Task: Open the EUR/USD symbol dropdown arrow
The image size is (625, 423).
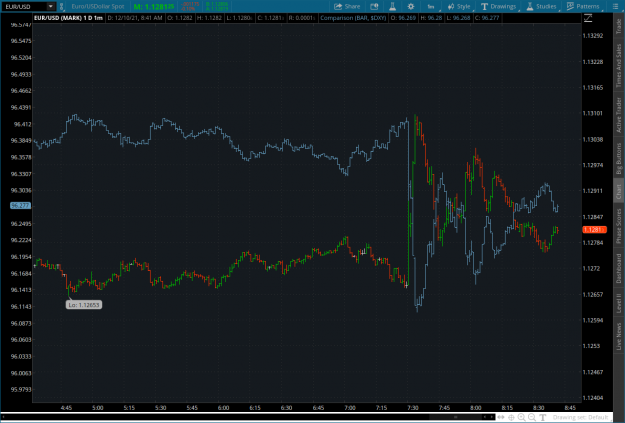Action: [x=51, y=6]
